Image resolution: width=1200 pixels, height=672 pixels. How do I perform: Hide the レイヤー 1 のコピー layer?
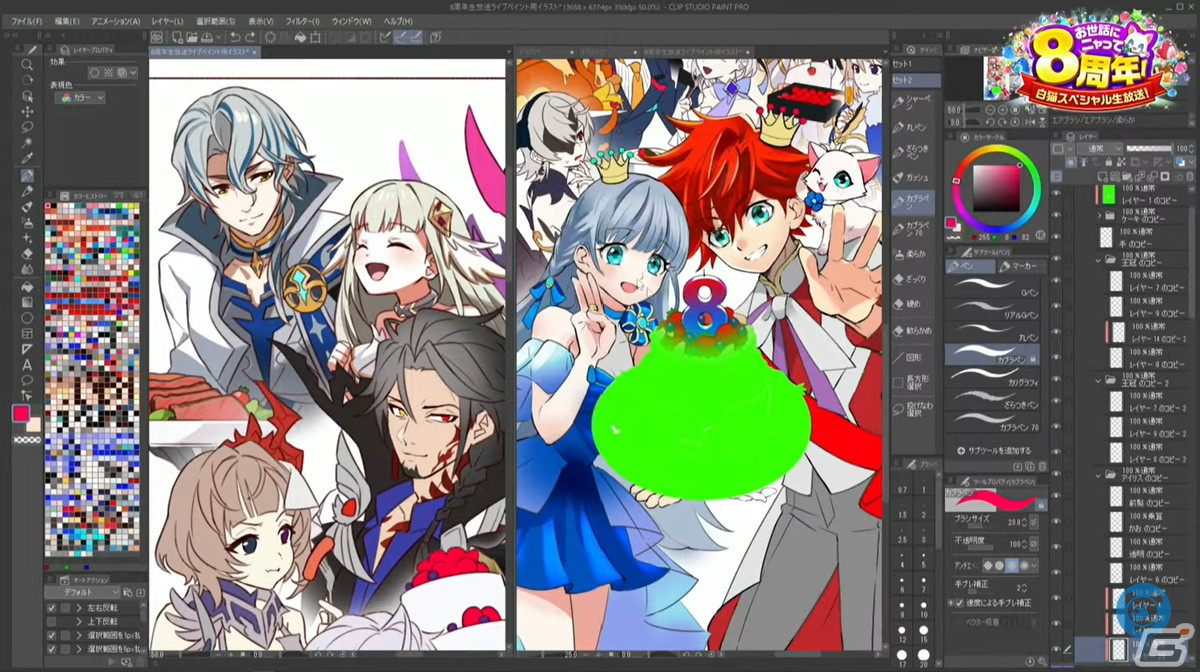(1056, 194)
